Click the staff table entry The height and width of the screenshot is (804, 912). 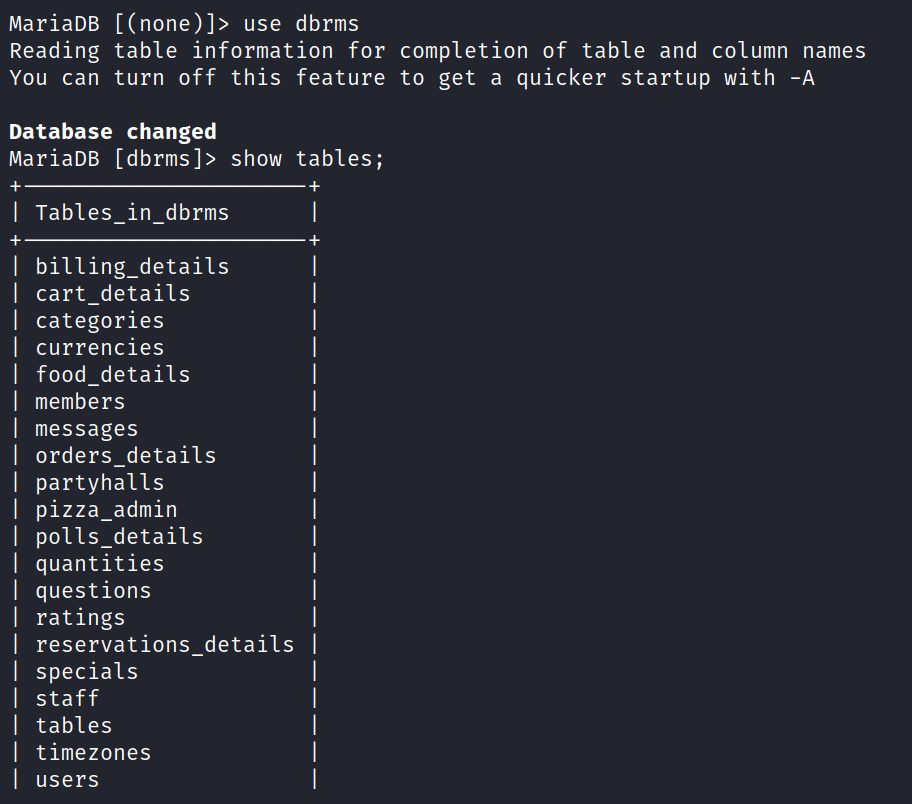click(x=67, y=699)
